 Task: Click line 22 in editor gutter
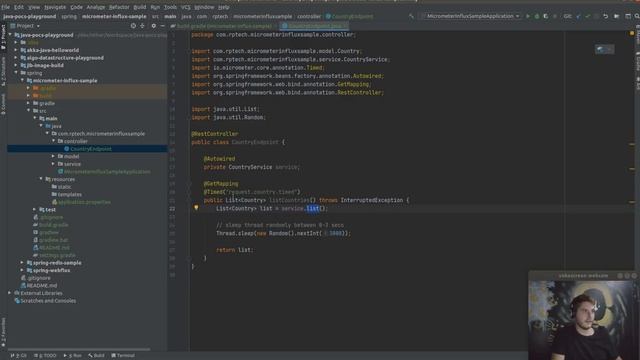172,209
